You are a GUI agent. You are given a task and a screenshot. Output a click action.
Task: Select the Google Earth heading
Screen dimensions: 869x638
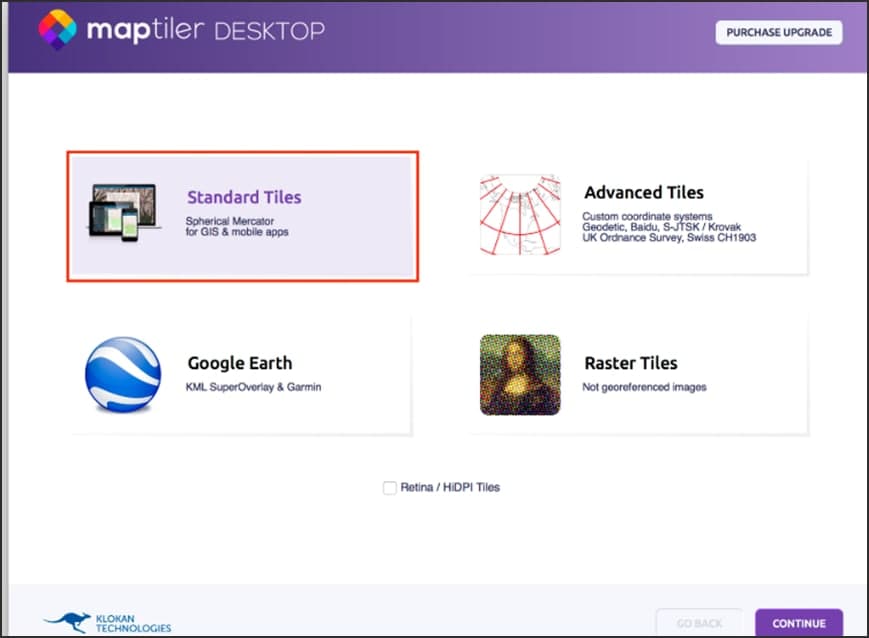coord(239,363)
